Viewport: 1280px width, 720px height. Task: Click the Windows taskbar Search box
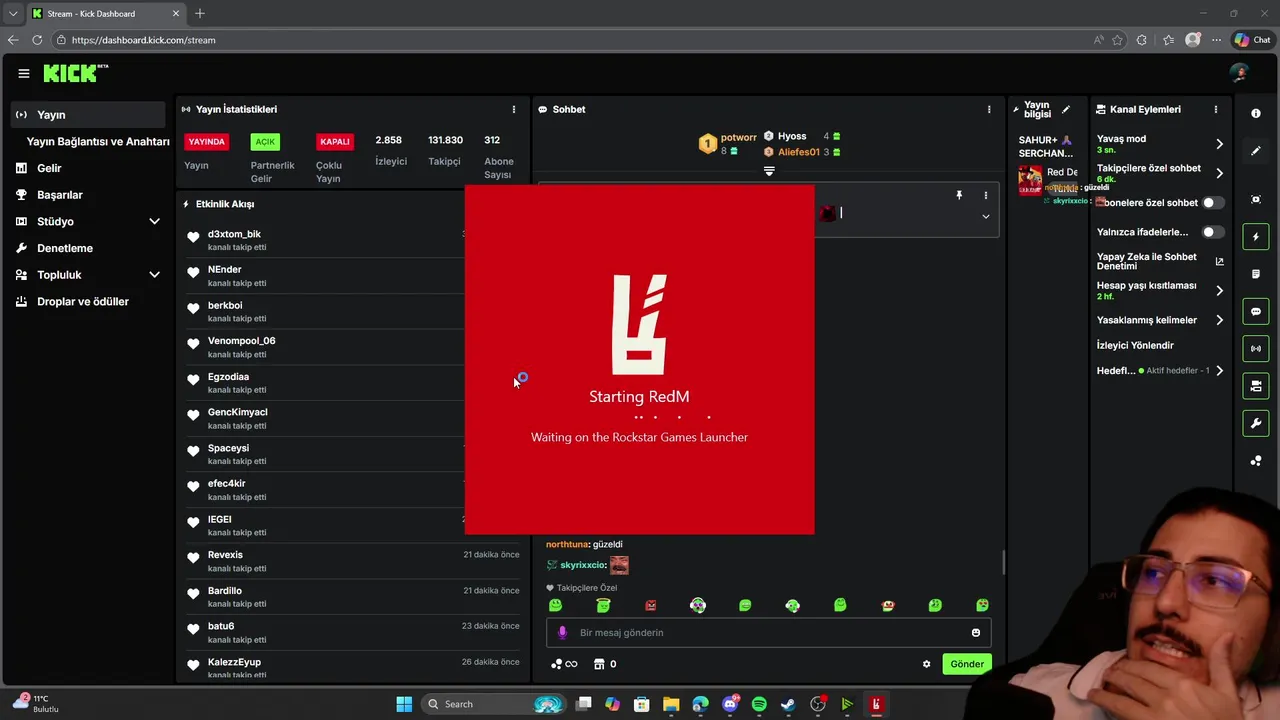click(494, 704)
